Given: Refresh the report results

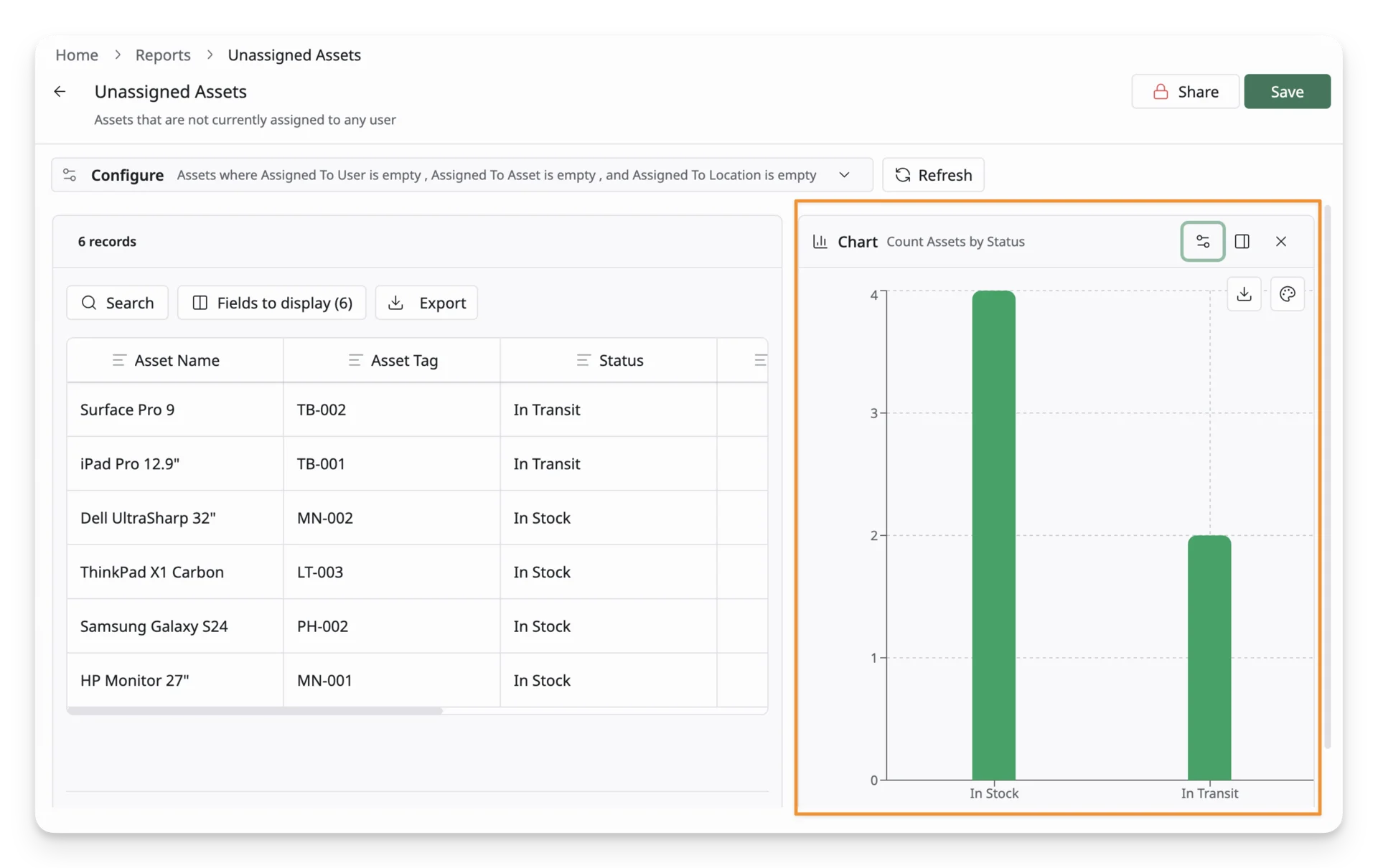Looking at the screenshot, I should 933,175.
